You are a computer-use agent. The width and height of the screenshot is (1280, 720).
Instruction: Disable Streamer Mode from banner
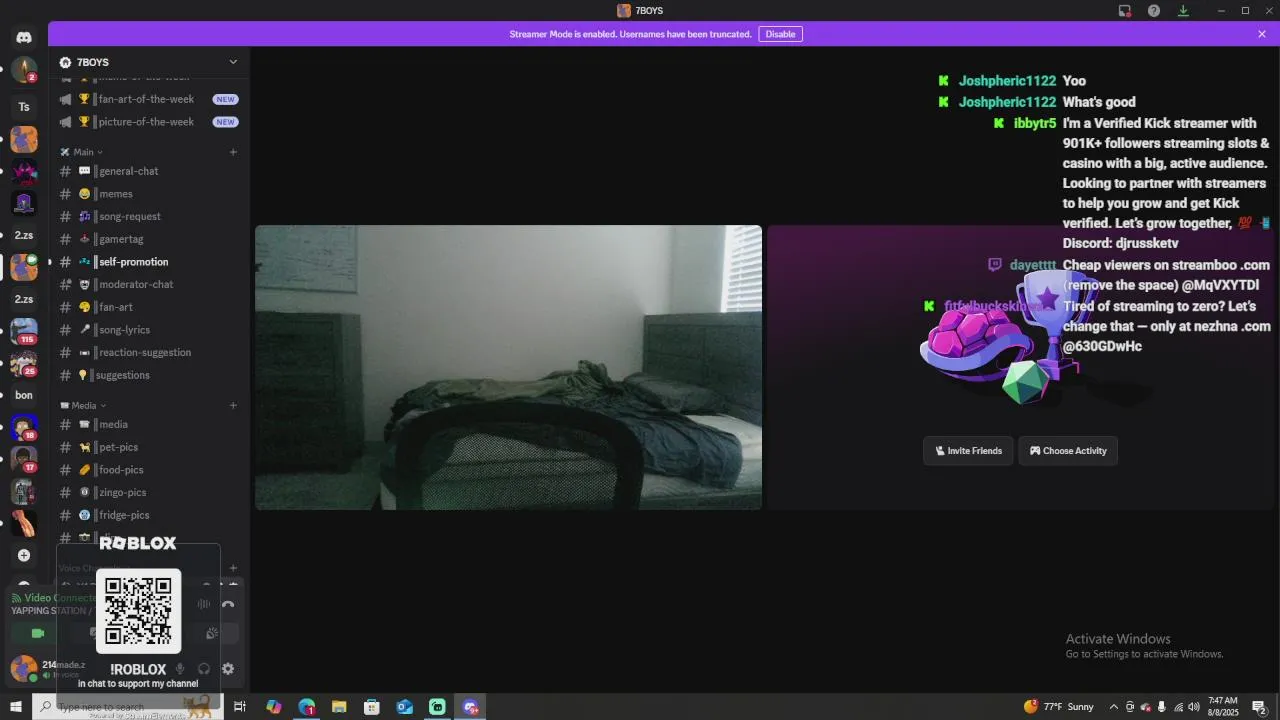pos(780,34)
